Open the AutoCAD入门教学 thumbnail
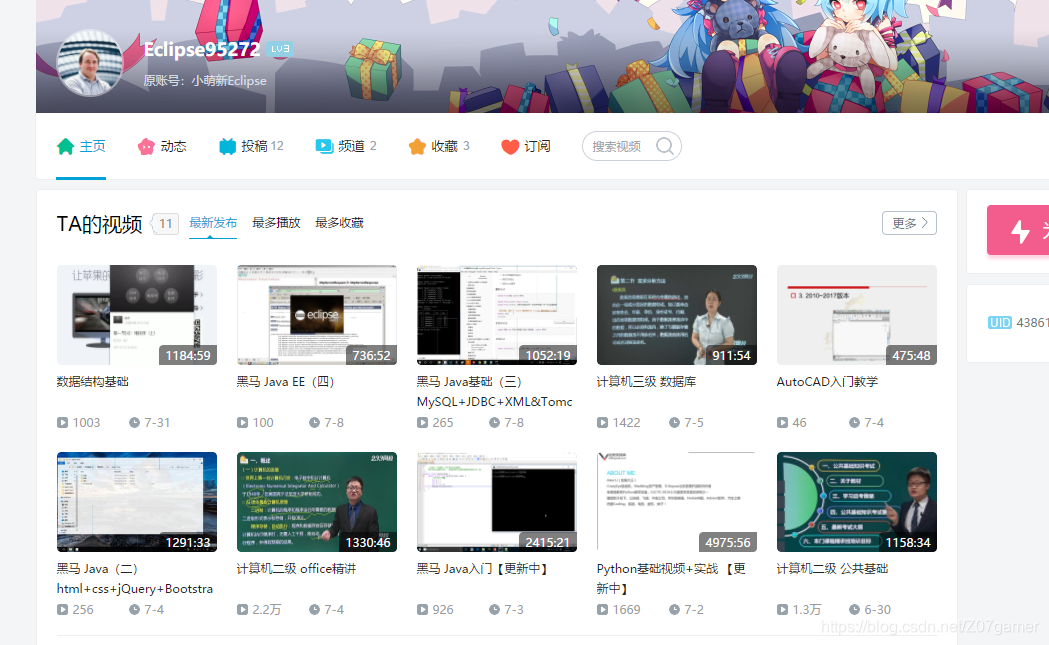 click(857, 315)
